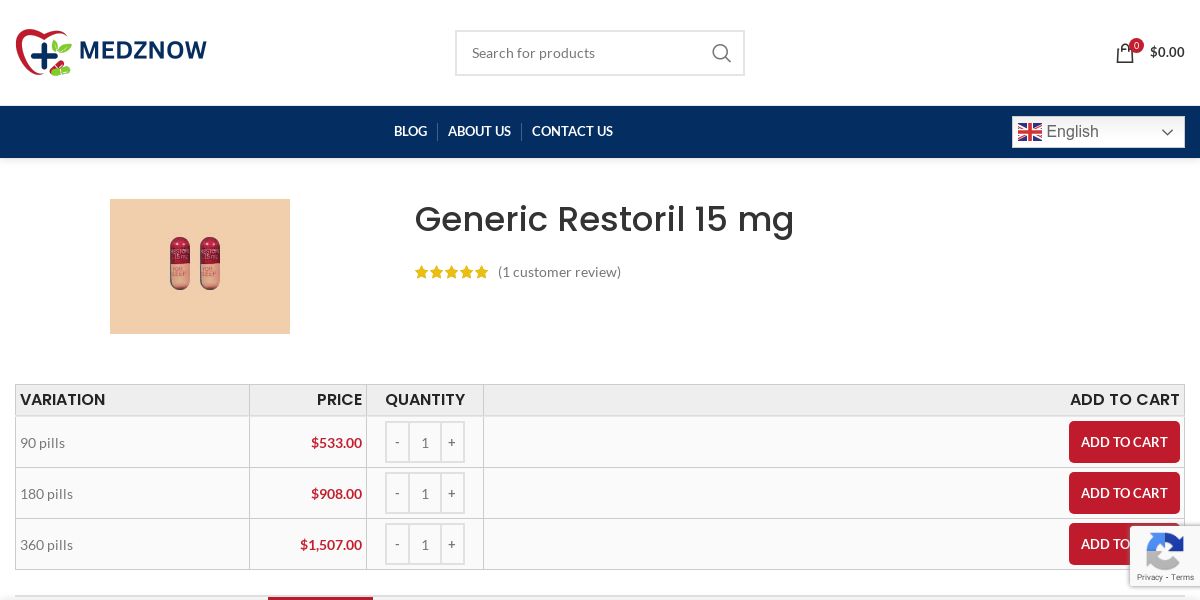Click the Restoril product thumbnail image

pos(200,266)
